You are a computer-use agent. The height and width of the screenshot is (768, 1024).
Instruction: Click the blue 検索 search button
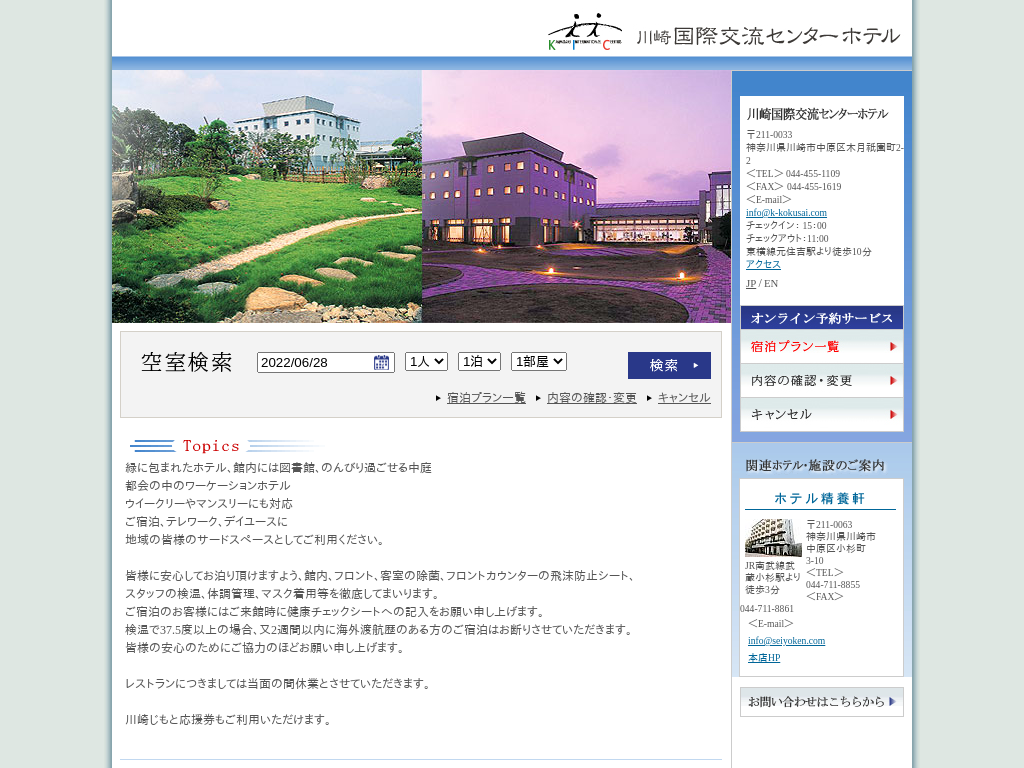[669, 365]
